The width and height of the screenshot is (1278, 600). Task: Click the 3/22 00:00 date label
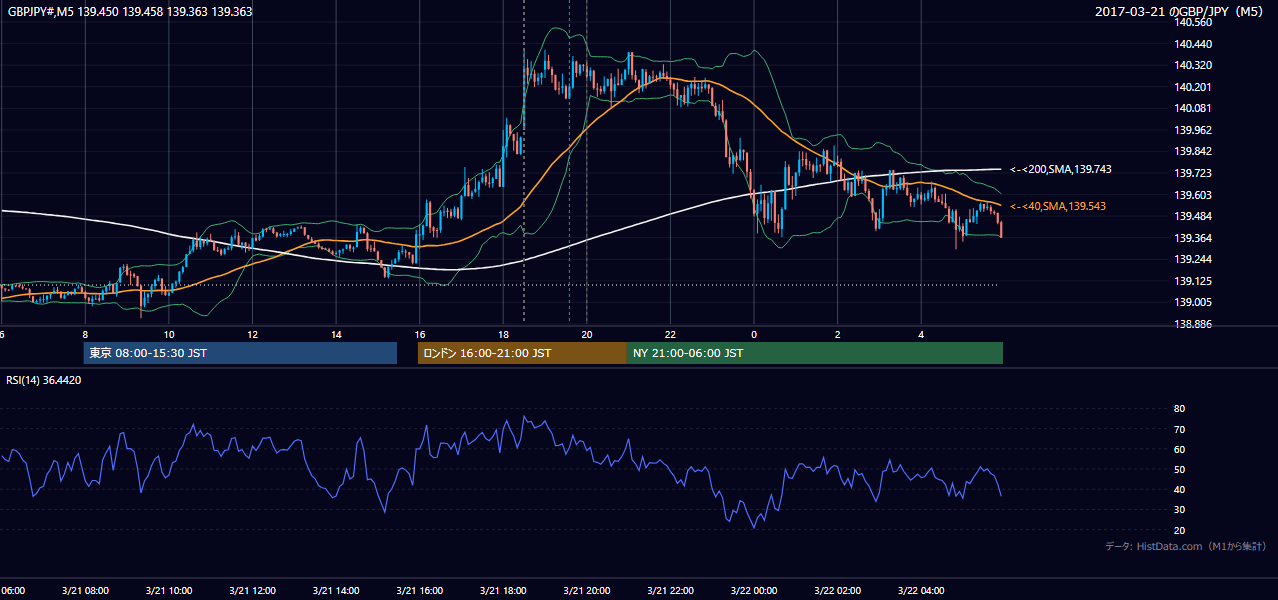click(754, 591)
